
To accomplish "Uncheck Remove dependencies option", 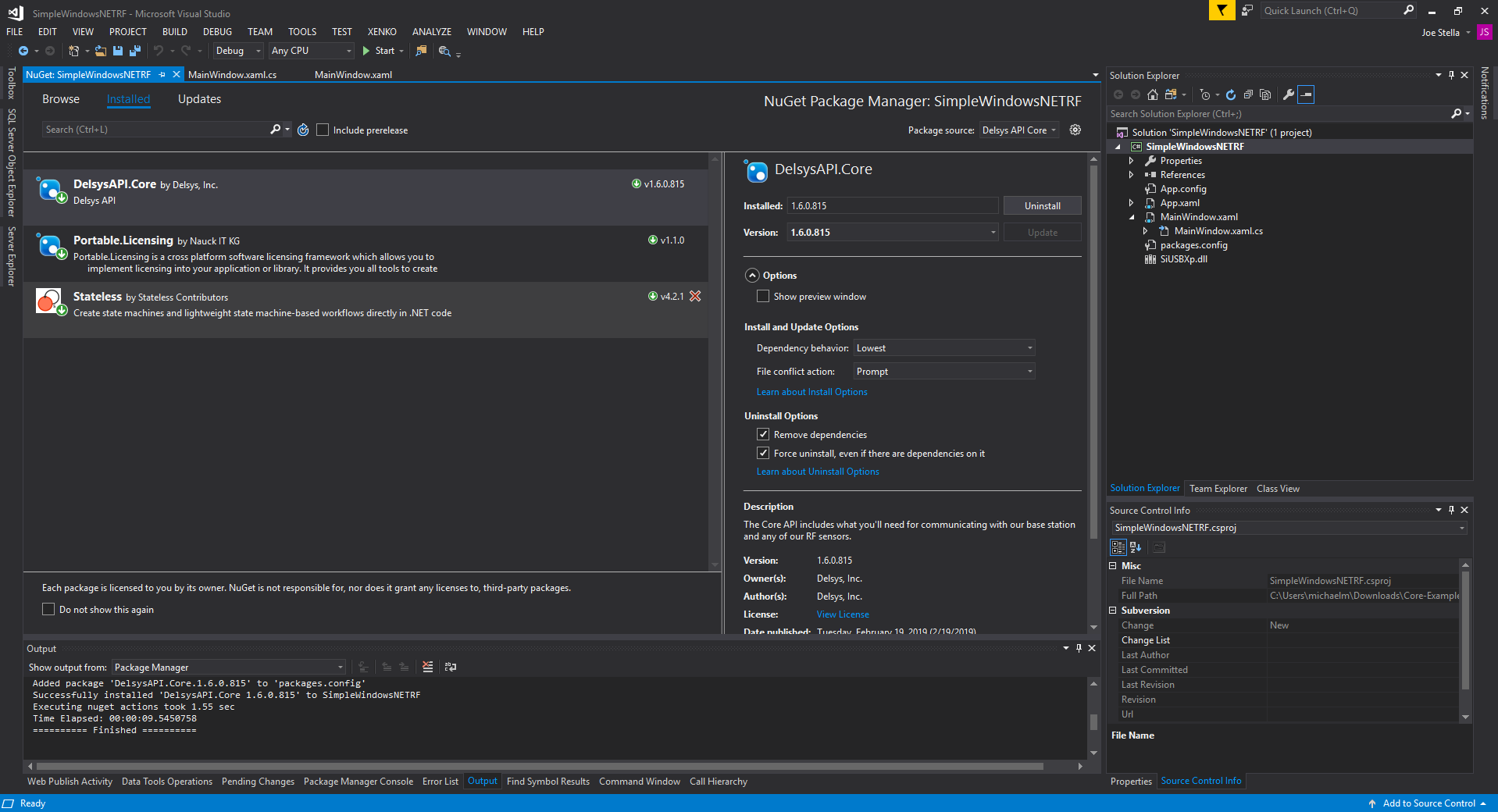I will (763, 434).
